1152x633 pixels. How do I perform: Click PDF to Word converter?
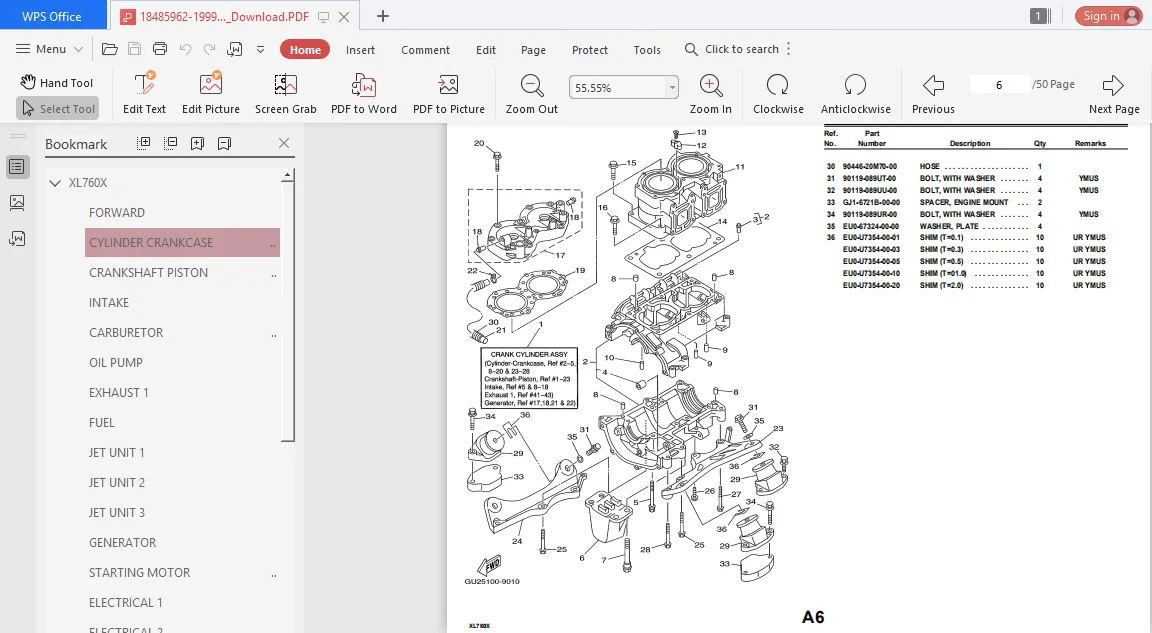[x=364, y=94]
